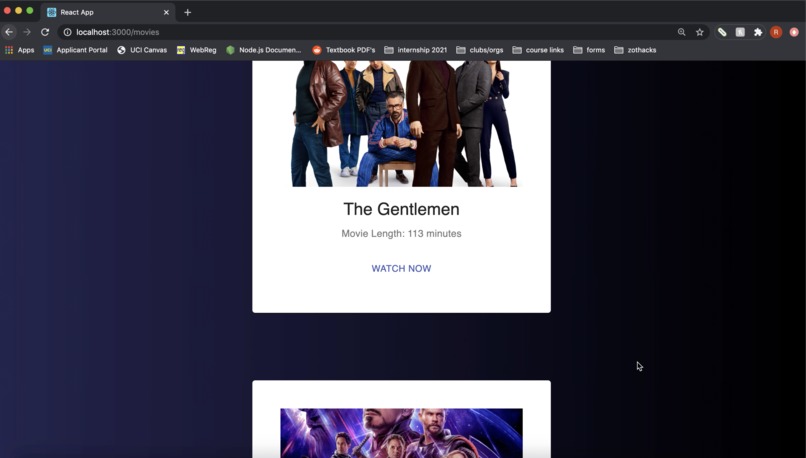Open the Extensions puzzle icon
The width and height of the screenshot is (806, 458).
758,32
